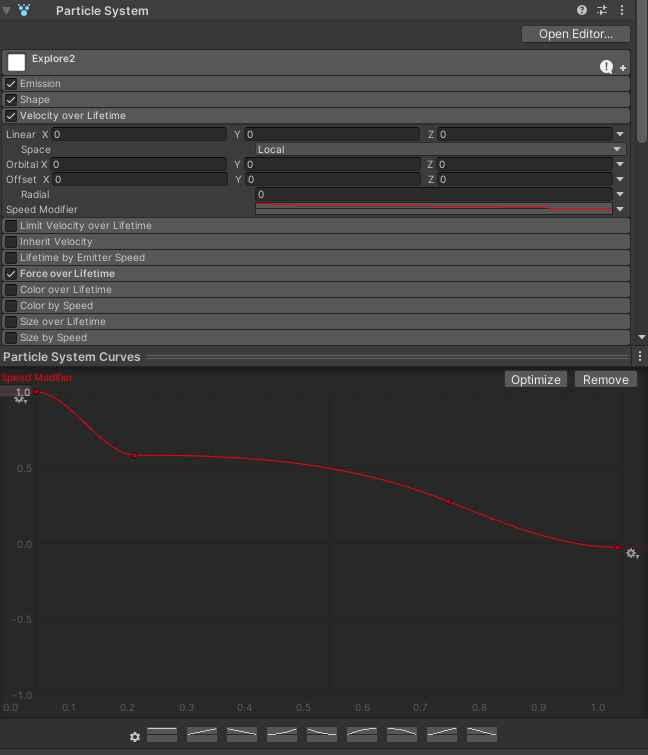Viewport: 648px width, 755px height.
Task: Enable the Size by Speed checkbox
Action: (x=11, y=338)
